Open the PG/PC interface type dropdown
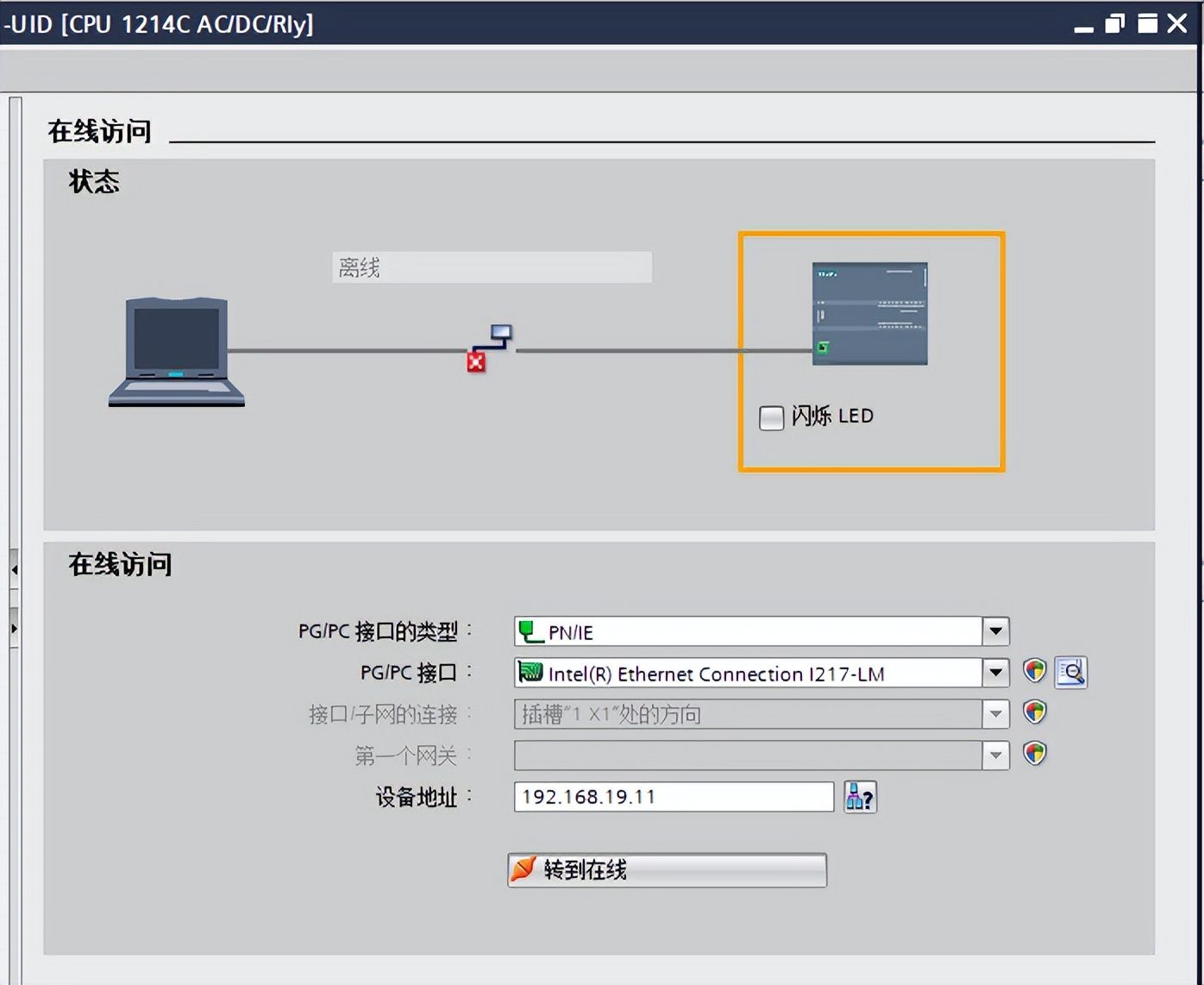The image size is (1204, 985). pos(995,631)
